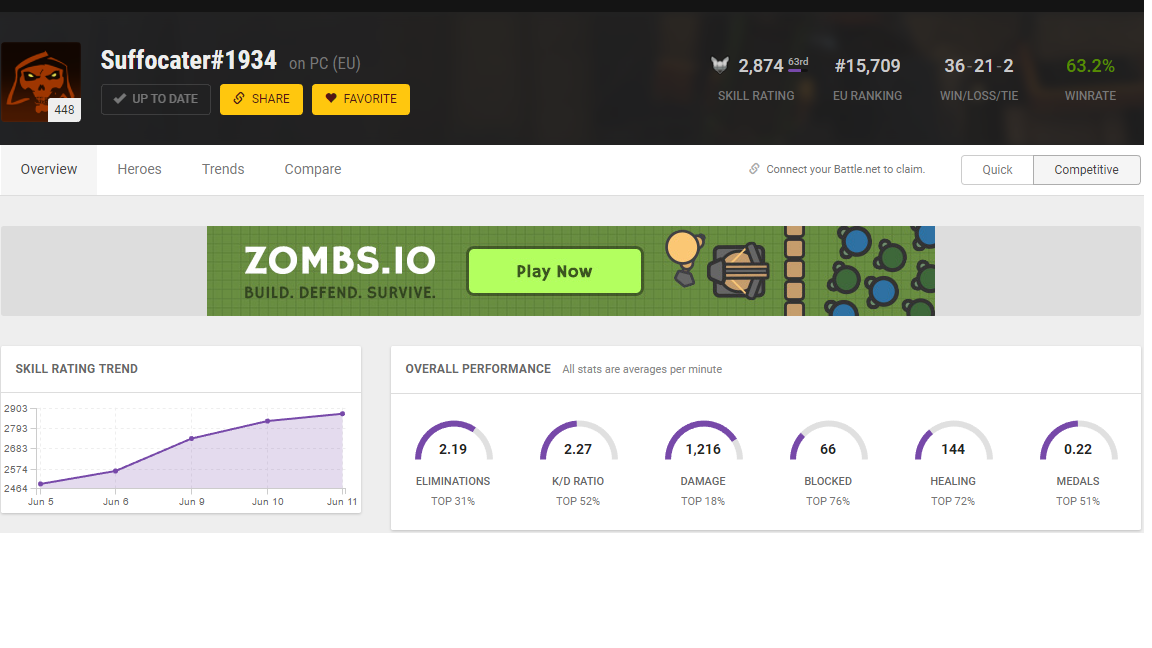1152x648 pixels.
Task: Click the ZOMBS.IO banner logo text
Action: [339, 260]
